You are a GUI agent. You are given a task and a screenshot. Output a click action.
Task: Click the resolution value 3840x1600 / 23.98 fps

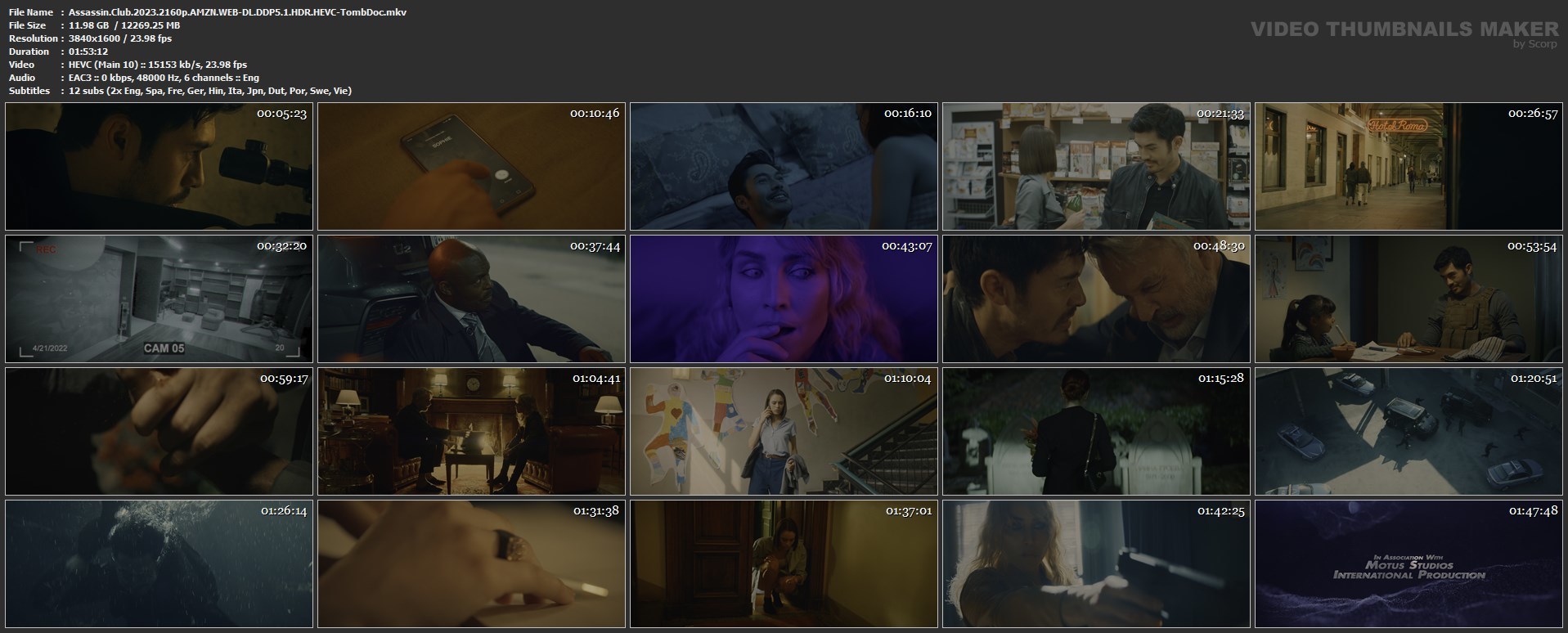[120, 38]
